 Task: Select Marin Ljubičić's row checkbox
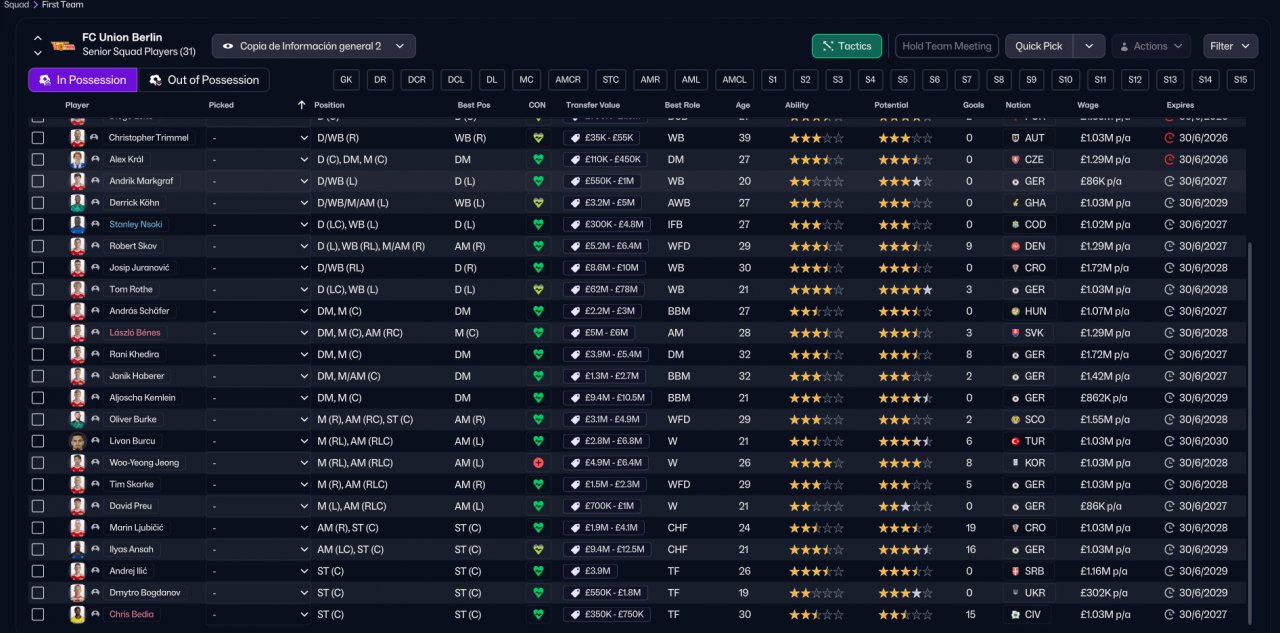(38, 528)
